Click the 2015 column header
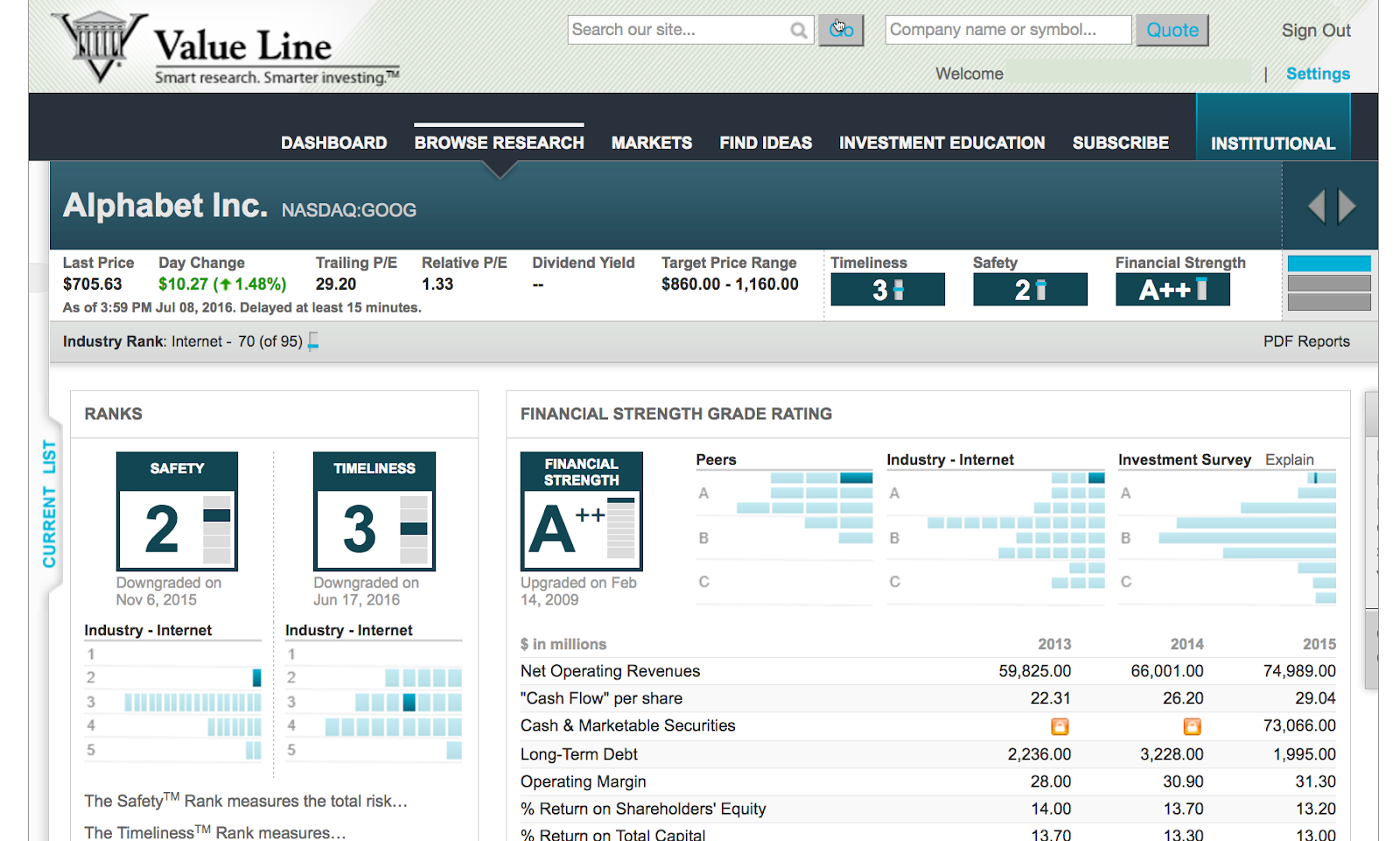 coord(1319,644)
